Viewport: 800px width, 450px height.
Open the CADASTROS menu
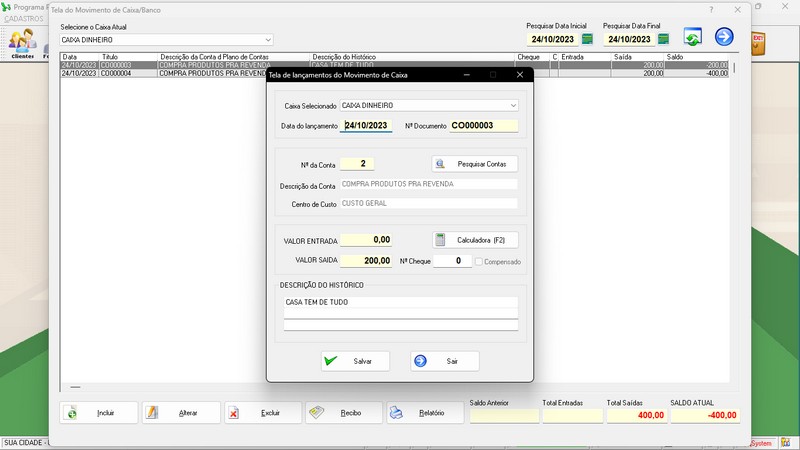point(24,19)
